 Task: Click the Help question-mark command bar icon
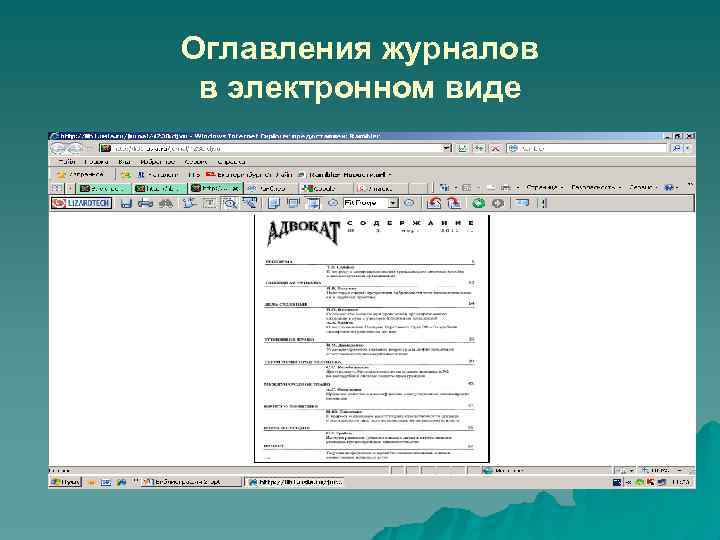click(x=671, y=187)
